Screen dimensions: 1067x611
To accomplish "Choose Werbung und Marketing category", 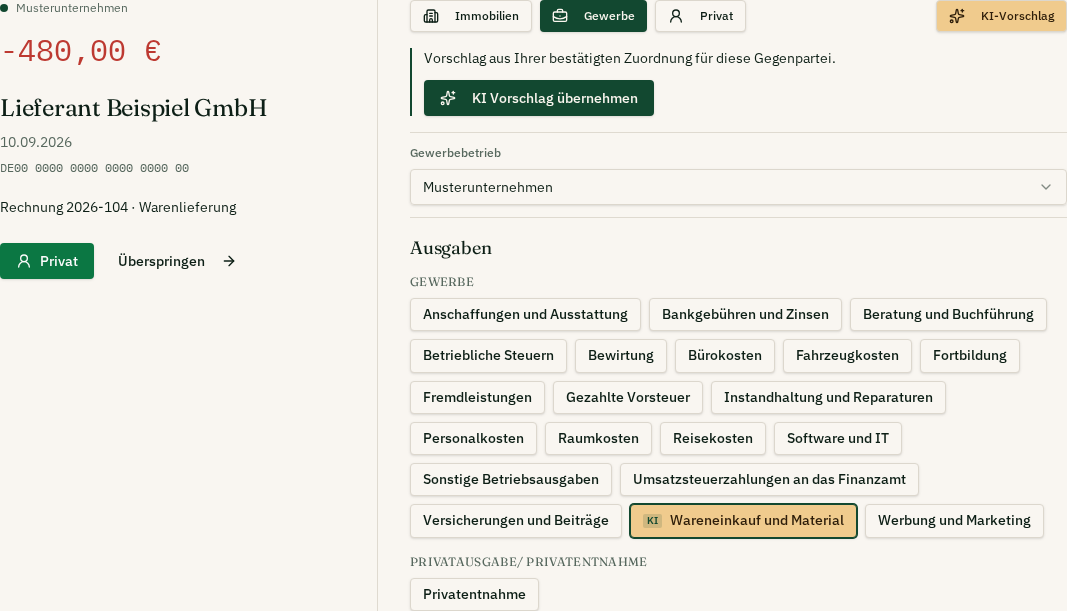I will pyautogui.click(x=954, y=521).
